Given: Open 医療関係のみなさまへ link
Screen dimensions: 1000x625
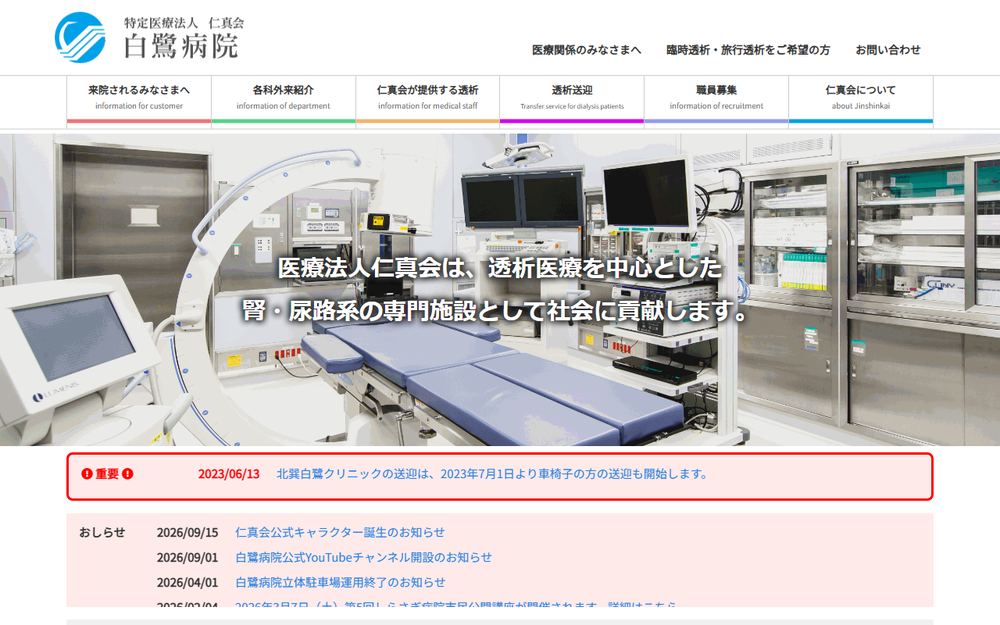Looking at the screenshot, I should [587, 50].
